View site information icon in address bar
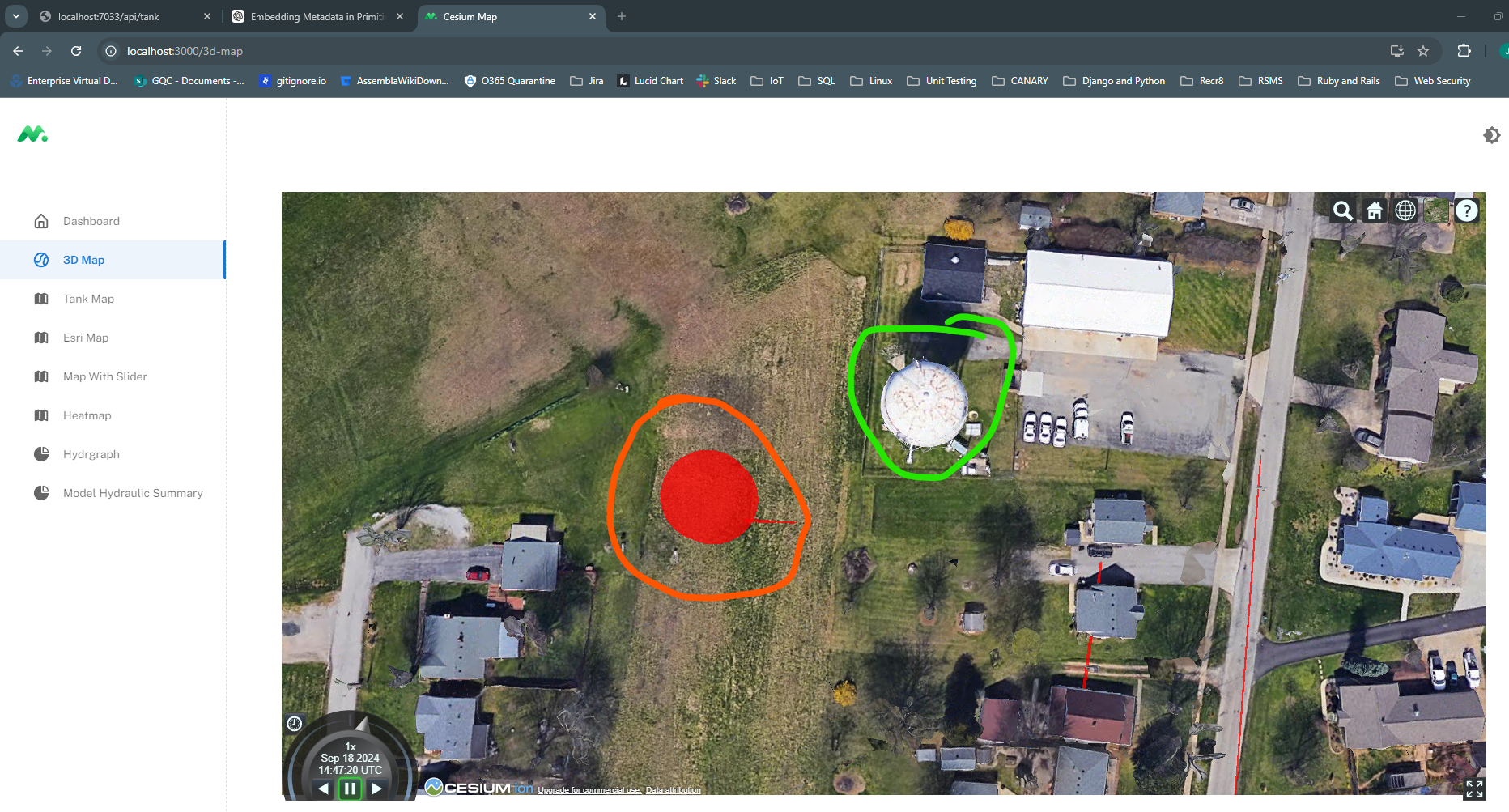The width and height of the screenshot is (1509, 812). pyautogui.click(x=111, y=51)
